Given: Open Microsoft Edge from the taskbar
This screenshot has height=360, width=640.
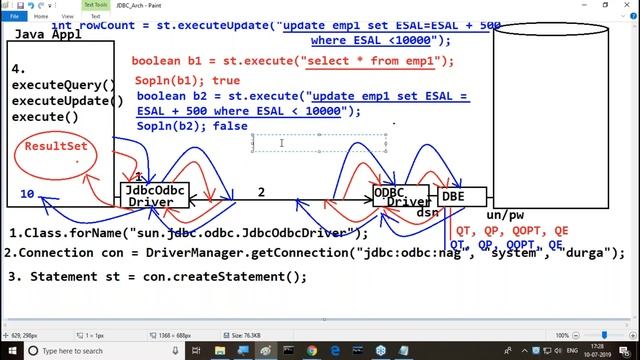Looking at the screenshot, I should (x=335, y=351).
